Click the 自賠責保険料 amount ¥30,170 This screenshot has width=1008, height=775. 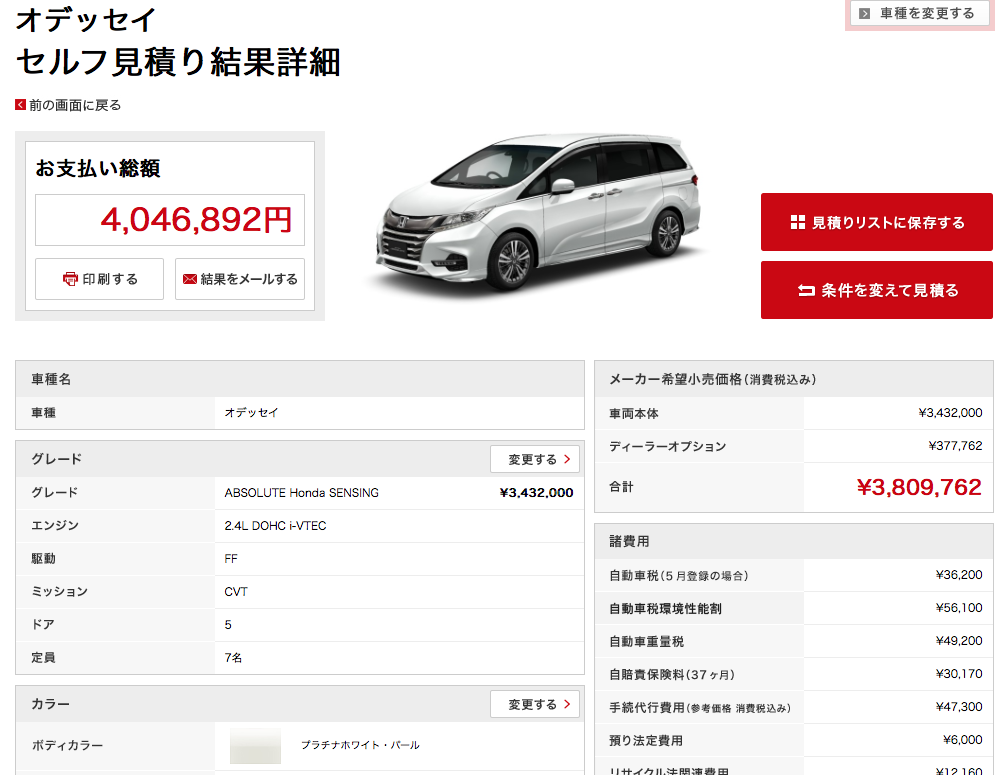tap(959, 673)
